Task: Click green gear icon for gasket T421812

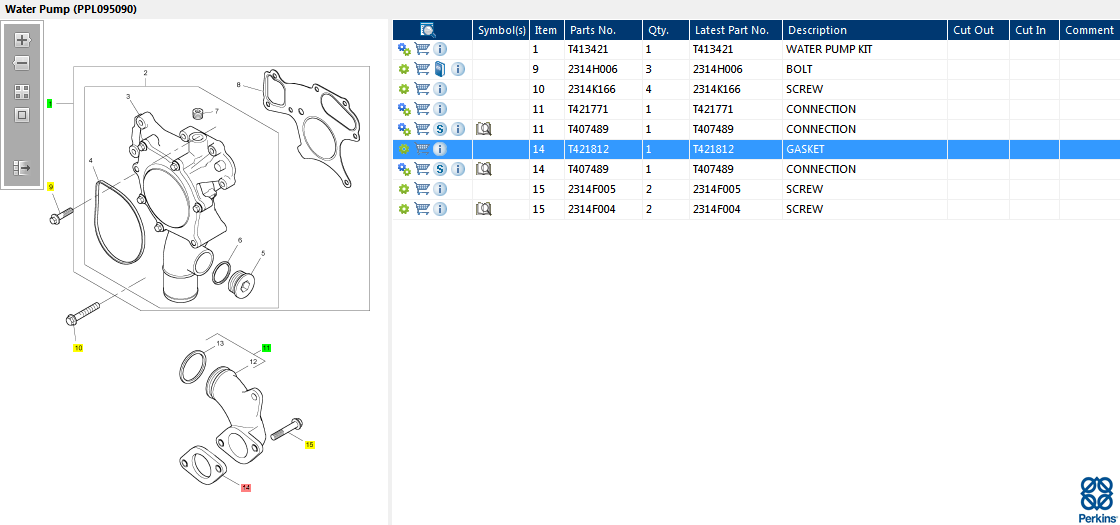Action: click(x=404, y=149)
